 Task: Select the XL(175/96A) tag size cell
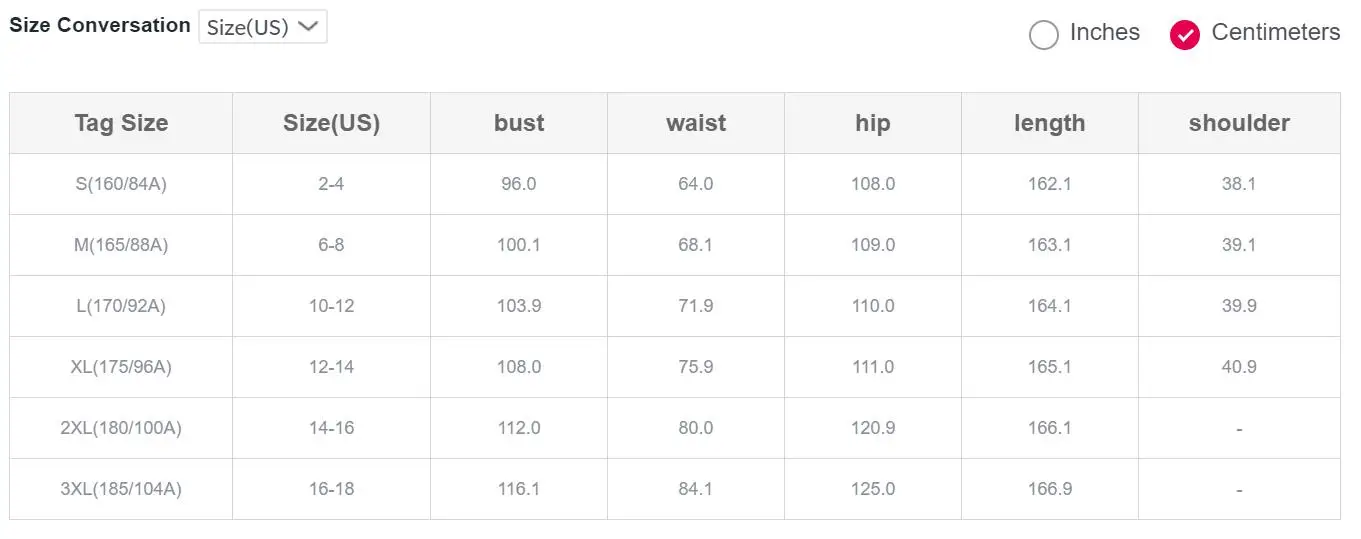pyautogui.click(x=121, y=367)
